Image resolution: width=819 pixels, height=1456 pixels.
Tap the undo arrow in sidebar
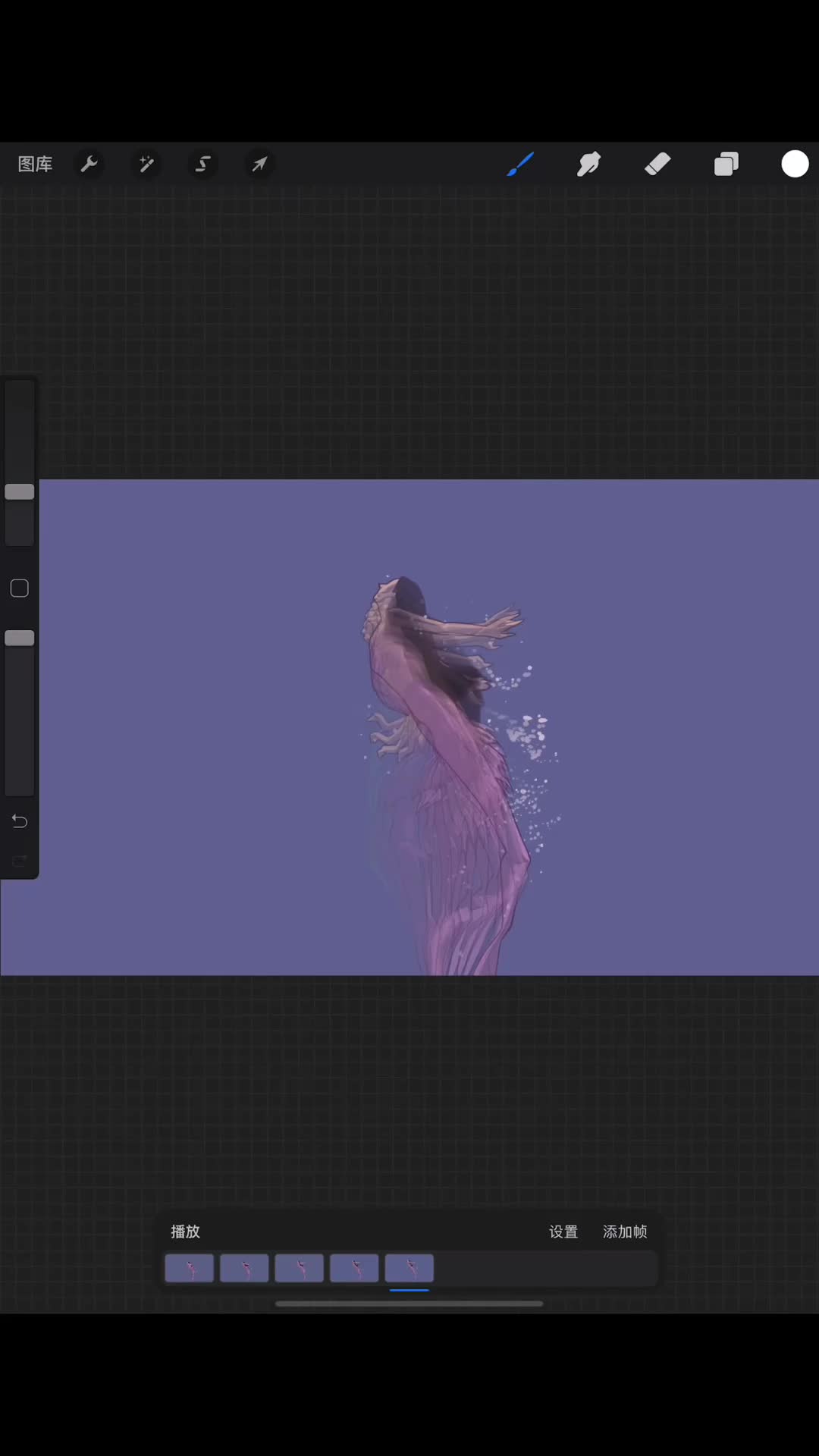(20, 821)
